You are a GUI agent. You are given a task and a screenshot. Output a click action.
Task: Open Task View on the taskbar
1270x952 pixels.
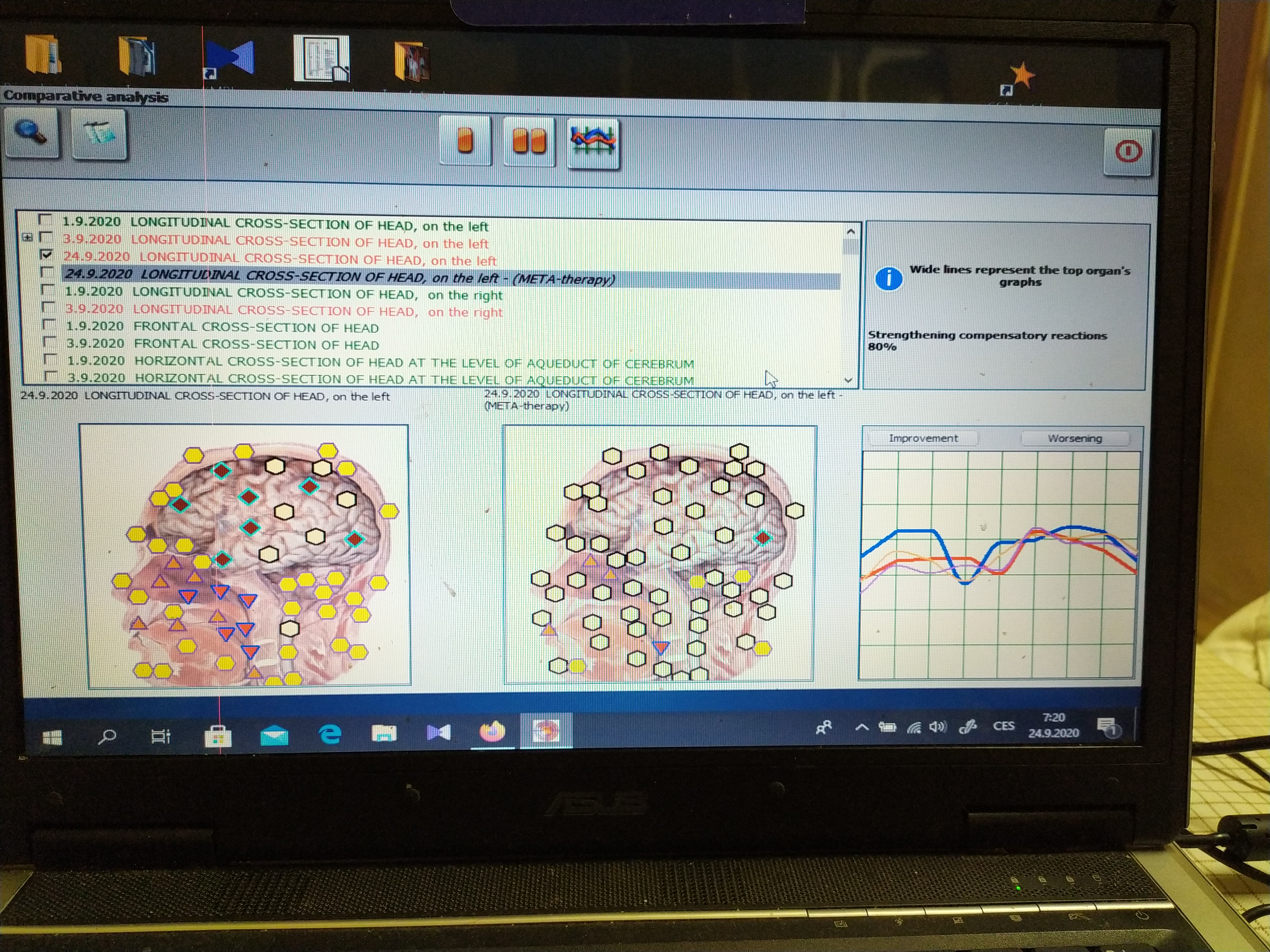pos(160,736)
